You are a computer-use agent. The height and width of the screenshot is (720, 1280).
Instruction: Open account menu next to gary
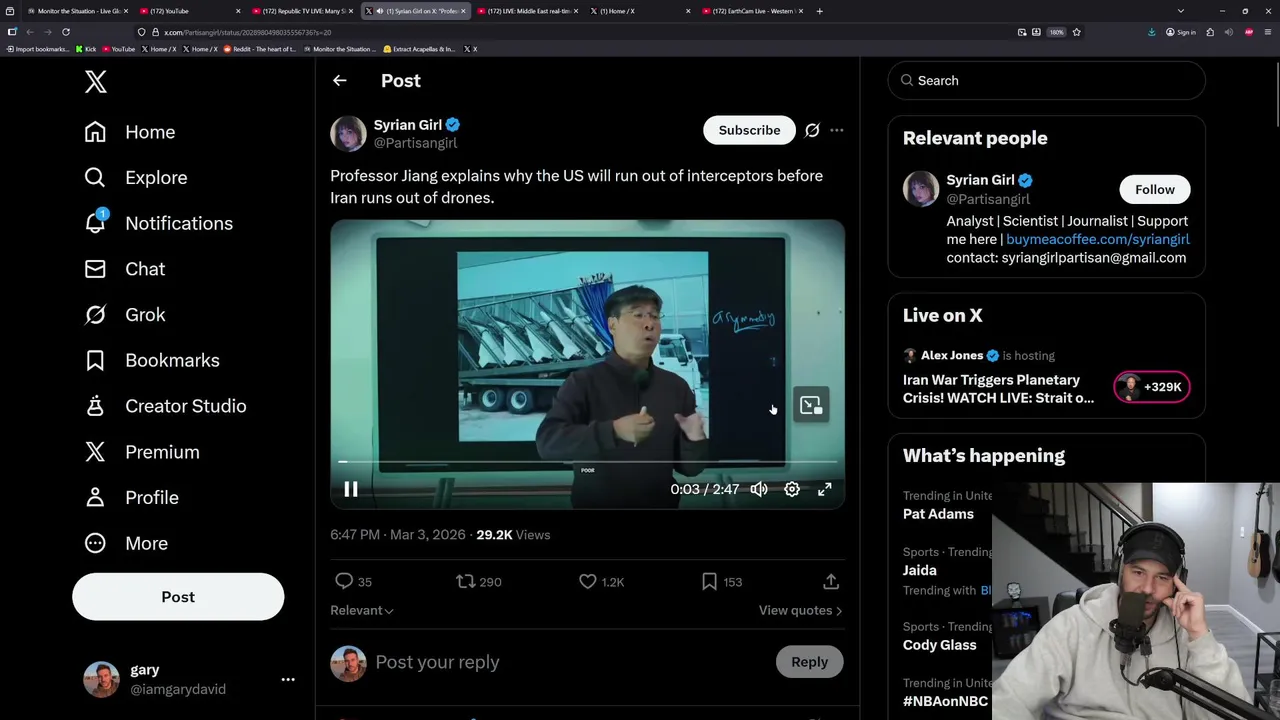click(x=288, y=679)
